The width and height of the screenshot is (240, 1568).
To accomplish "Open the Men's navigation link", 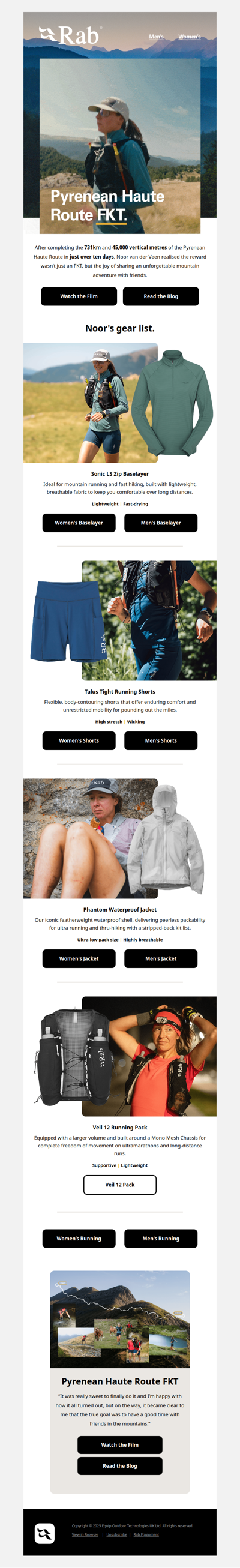I will pyautogui.click(x=157, y=37).
